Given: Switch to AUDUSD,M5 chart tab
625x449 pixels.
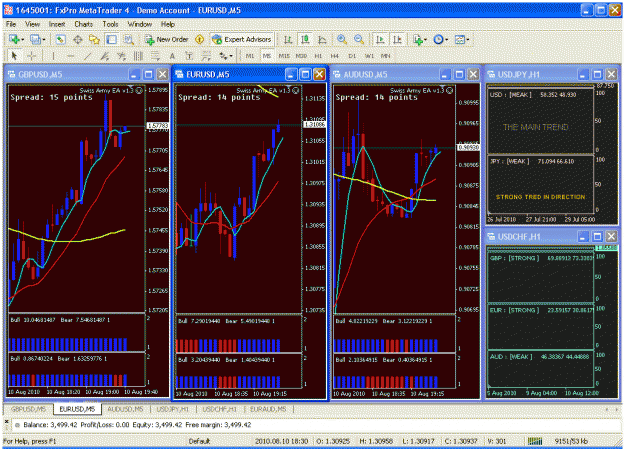Looking at the screenshot, I should tap(125, 409).
